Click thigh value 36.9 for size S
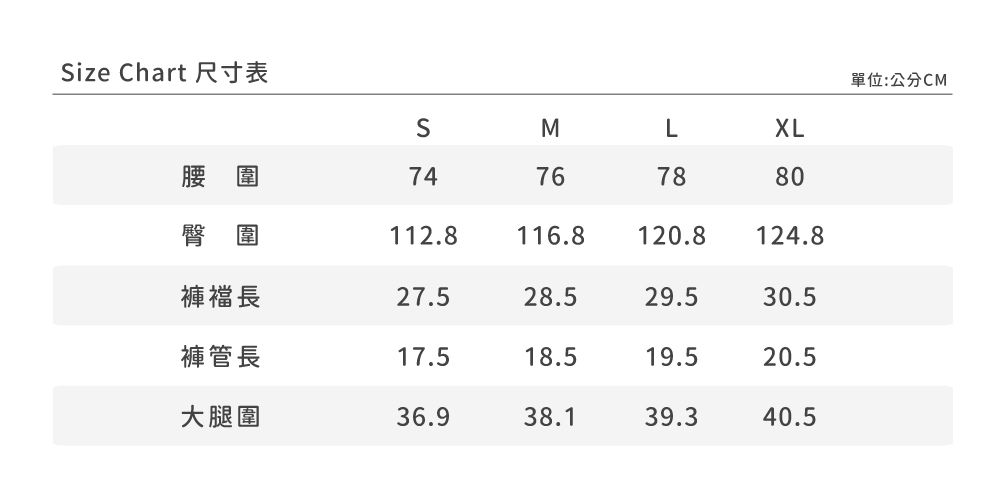 pos(423,417)
